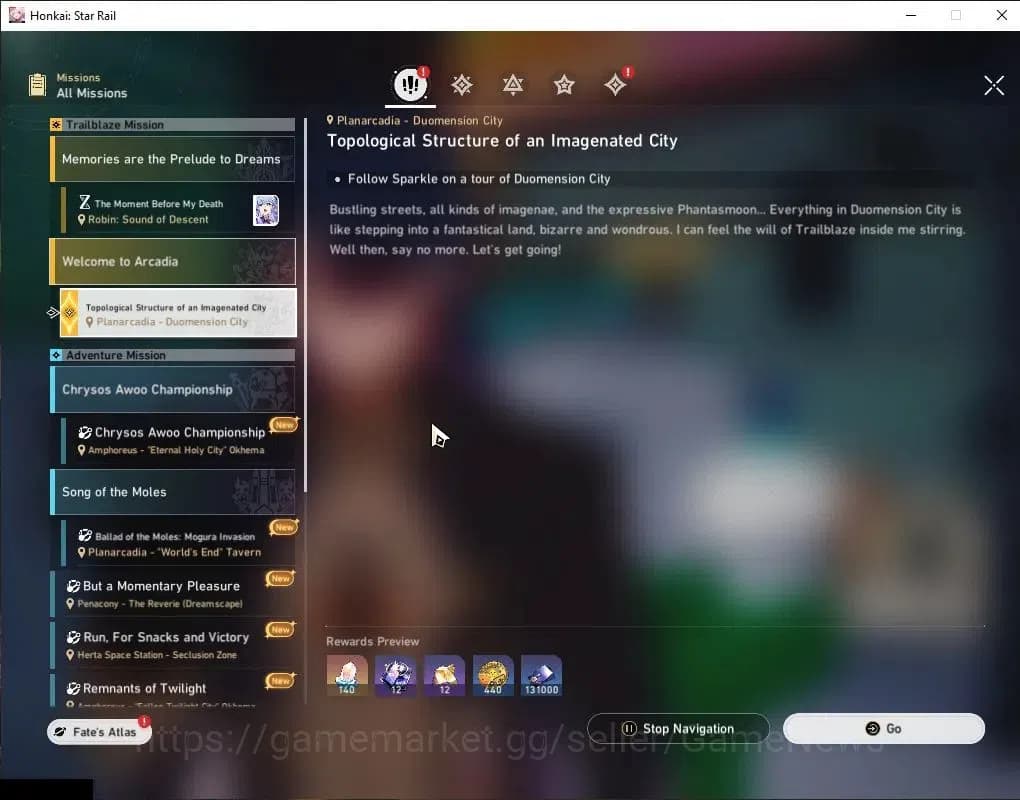The image size is (1020, 800).
Task: View the purple reward item with quantity 12
Action: (396, 675)
